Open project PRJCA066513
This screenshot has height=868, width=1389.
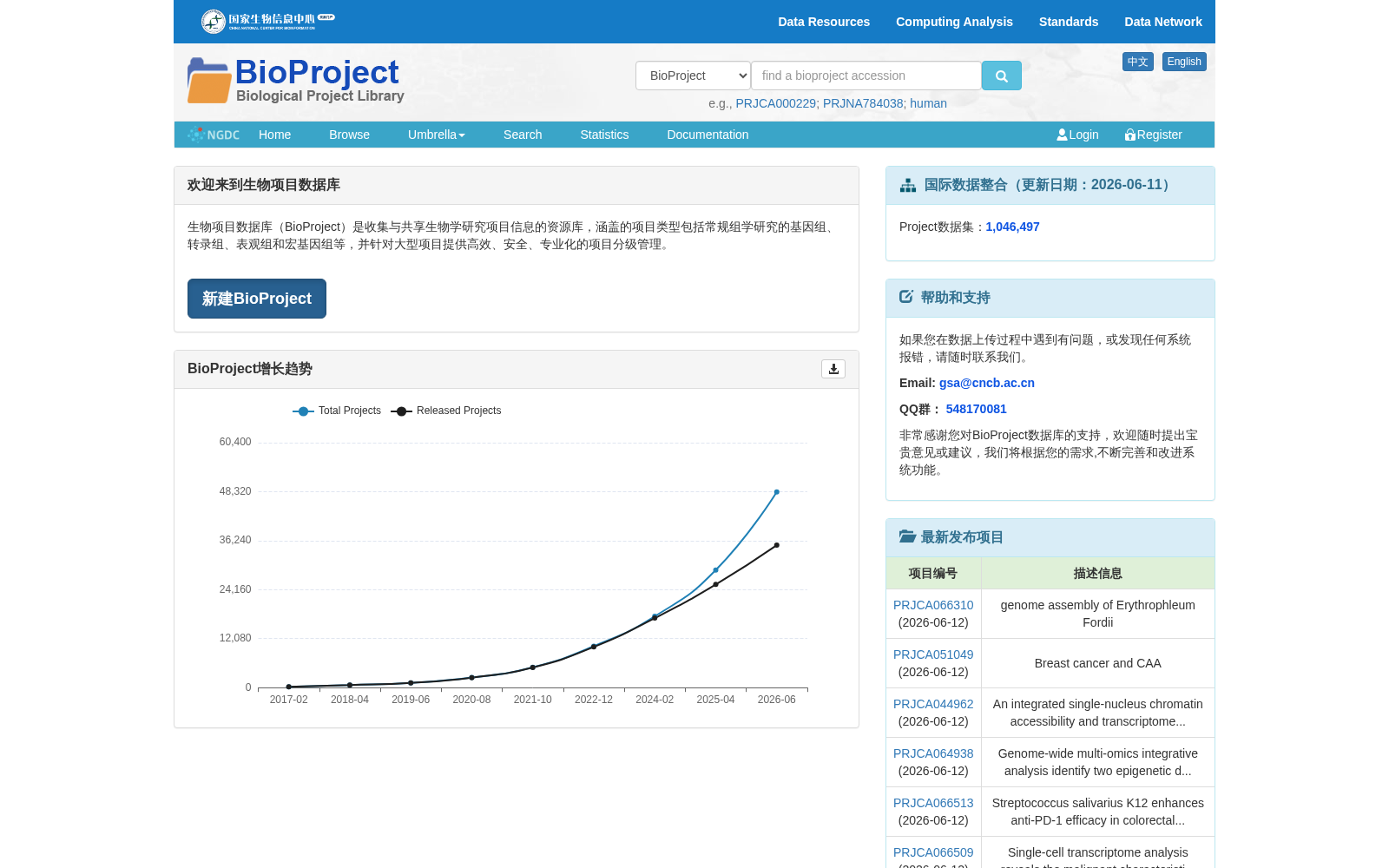click(x=933, y=803)
